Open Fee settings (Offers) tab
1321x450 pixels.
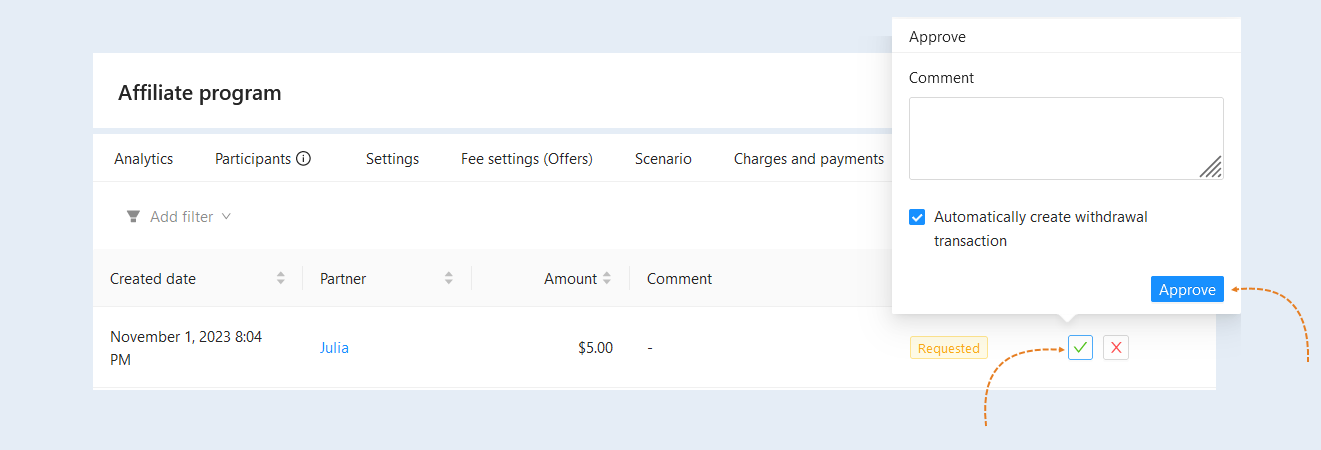click(527, 158)
